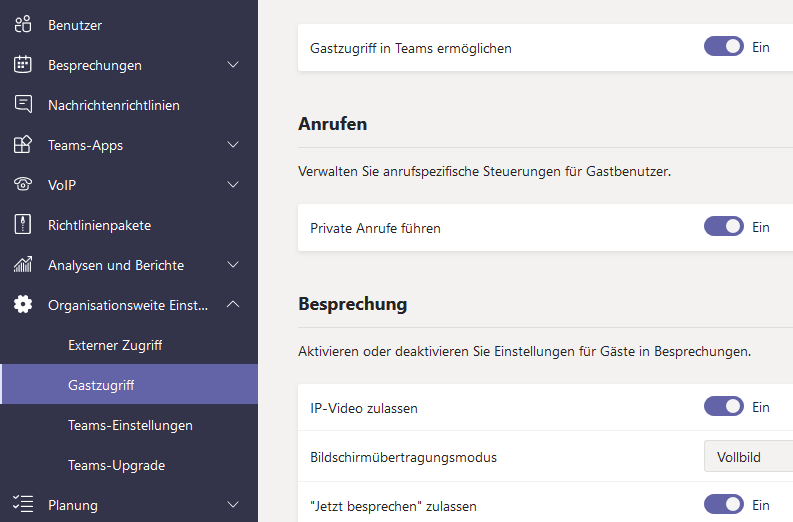Click the Richtlinienpakete package icon

(x=23, y=225)
